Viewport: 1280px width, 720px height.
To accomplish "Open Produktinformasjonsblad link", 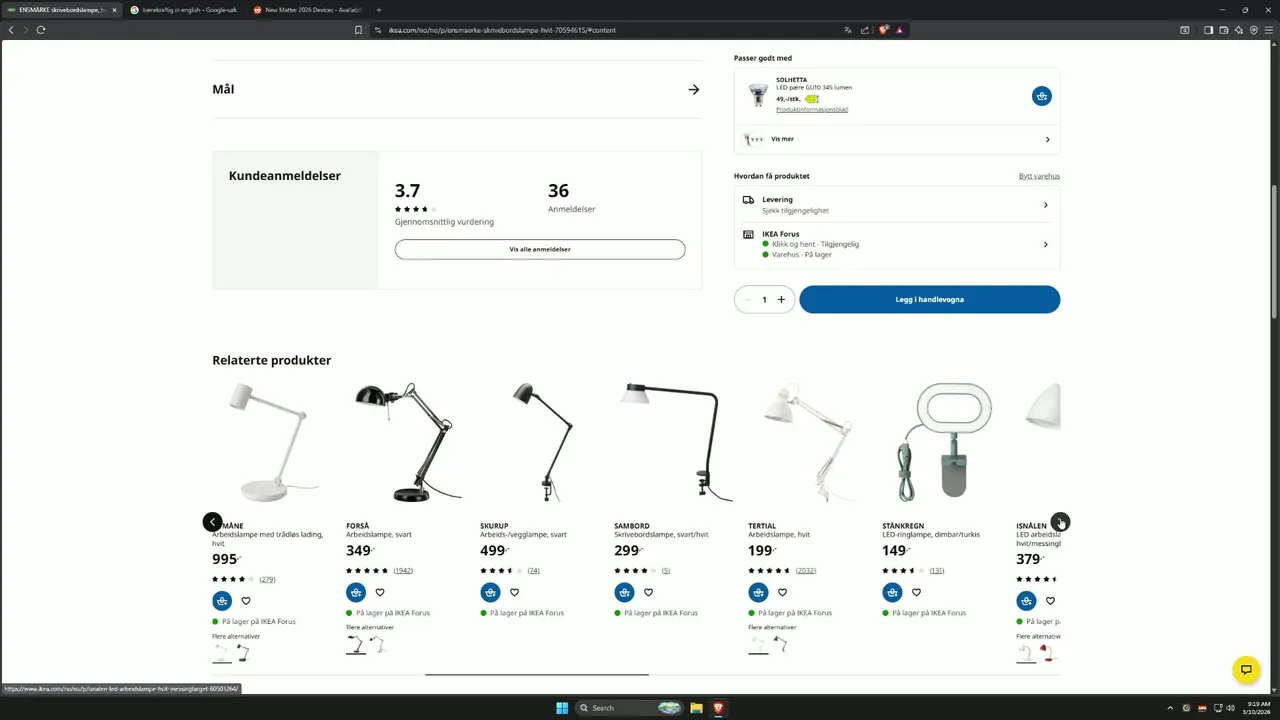I will point(812,109).
